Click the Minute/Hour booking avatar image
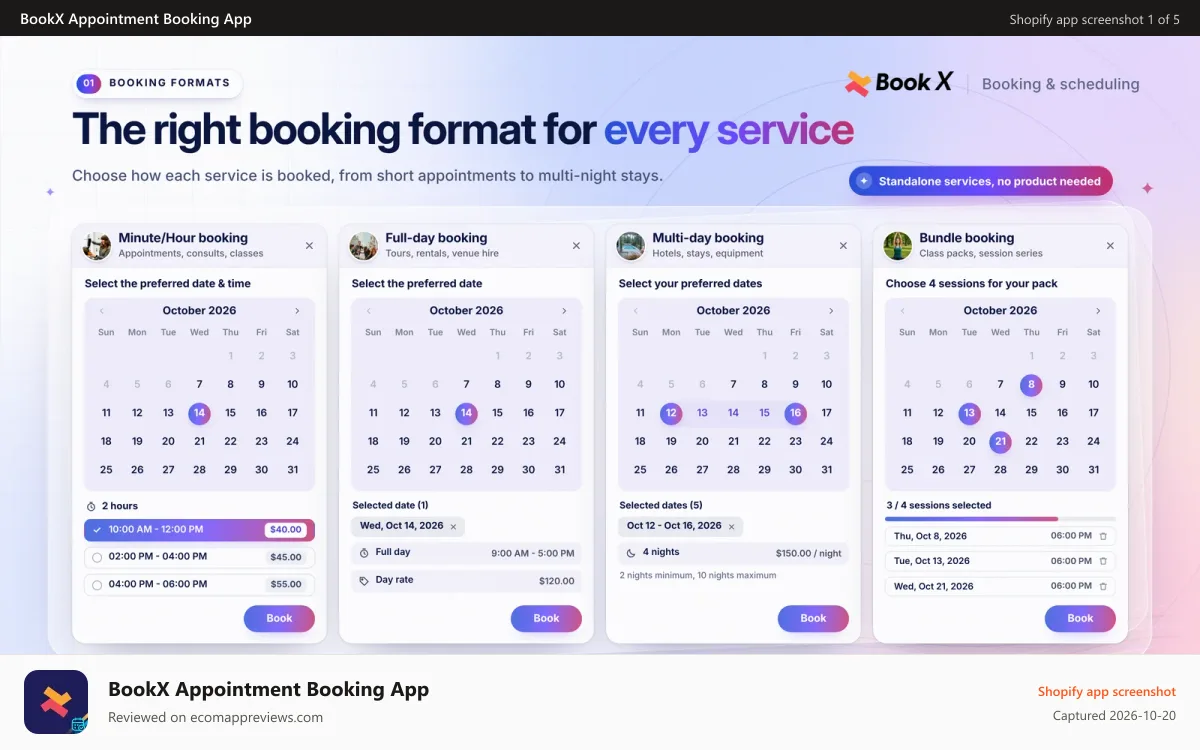1200x750 pixels. point(97,246)
